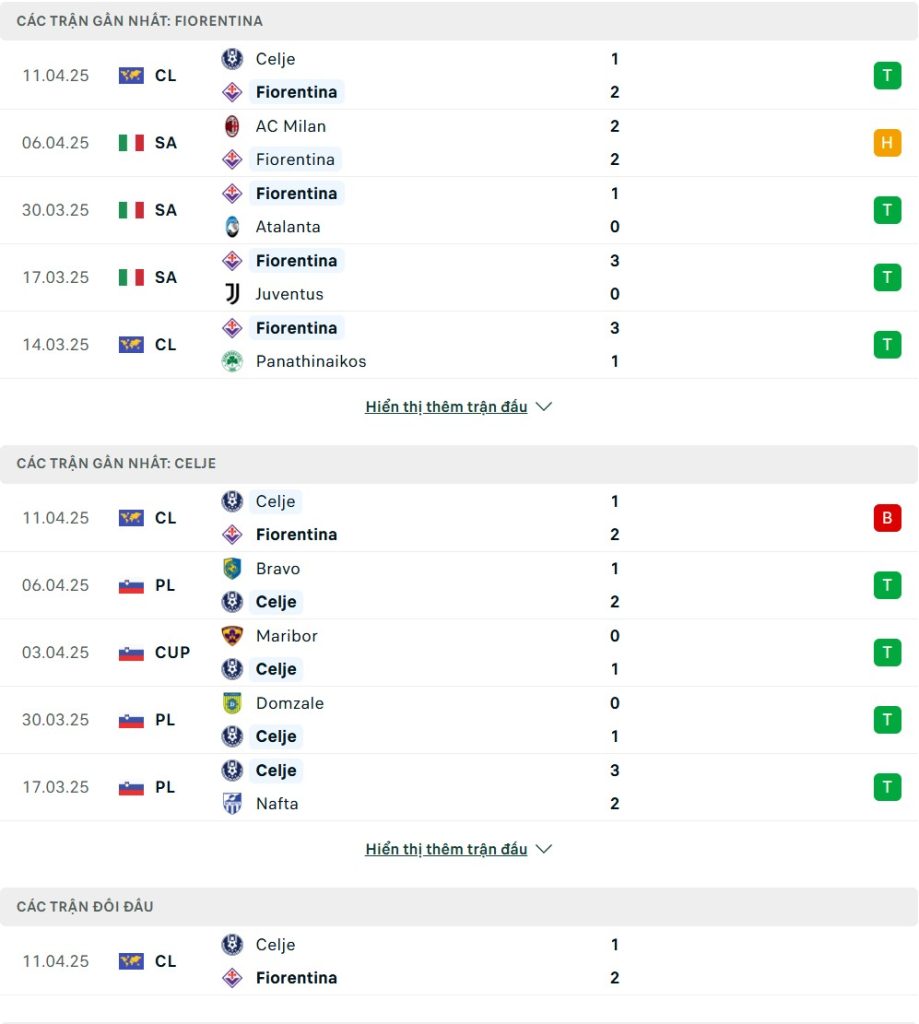Open the Fiorentina vs Juventus match row
The width and height of the screenshot is (919, 1024).
pos(459,278)
